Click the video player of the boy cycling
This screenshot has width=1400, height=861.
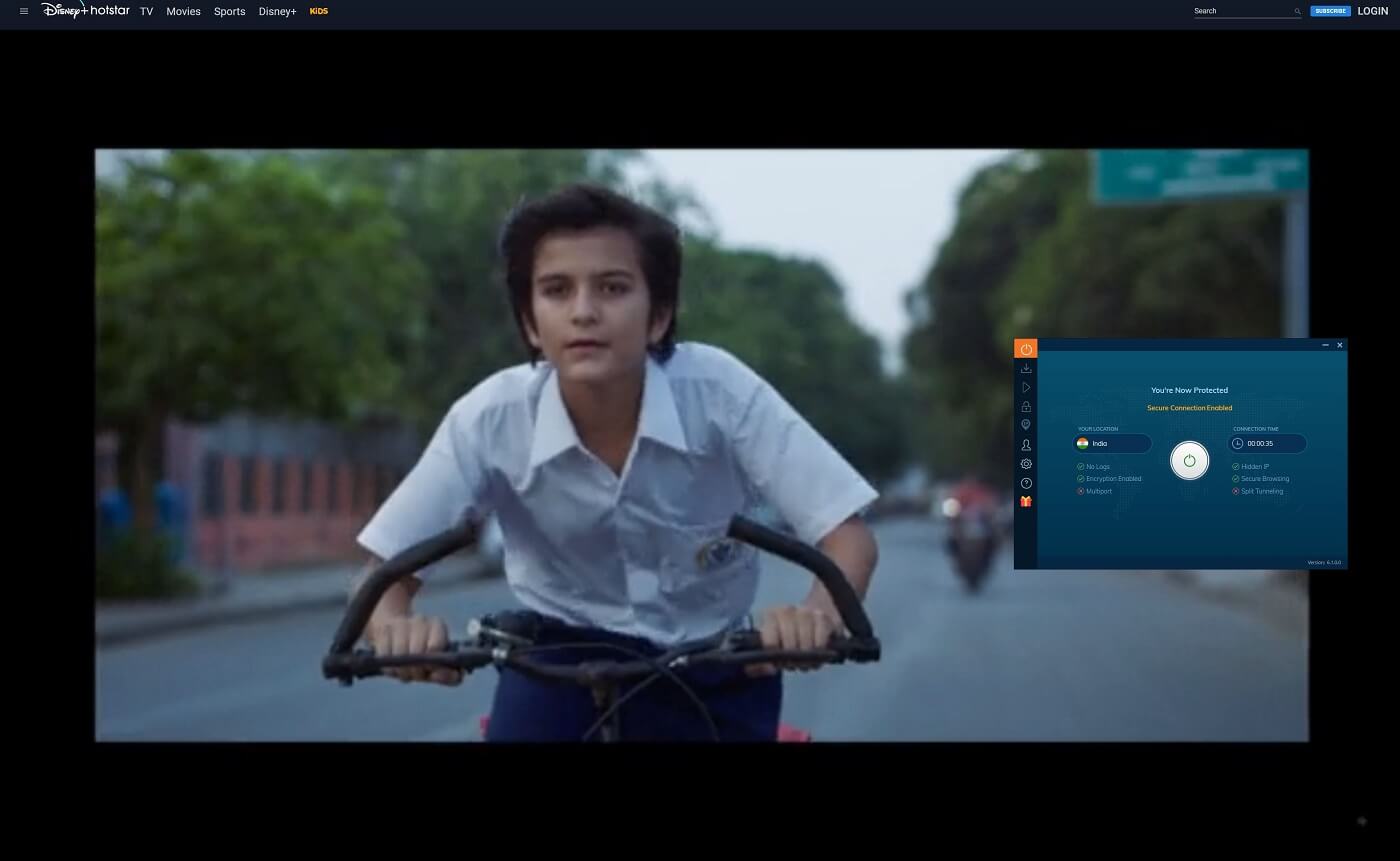pos(701,445)
